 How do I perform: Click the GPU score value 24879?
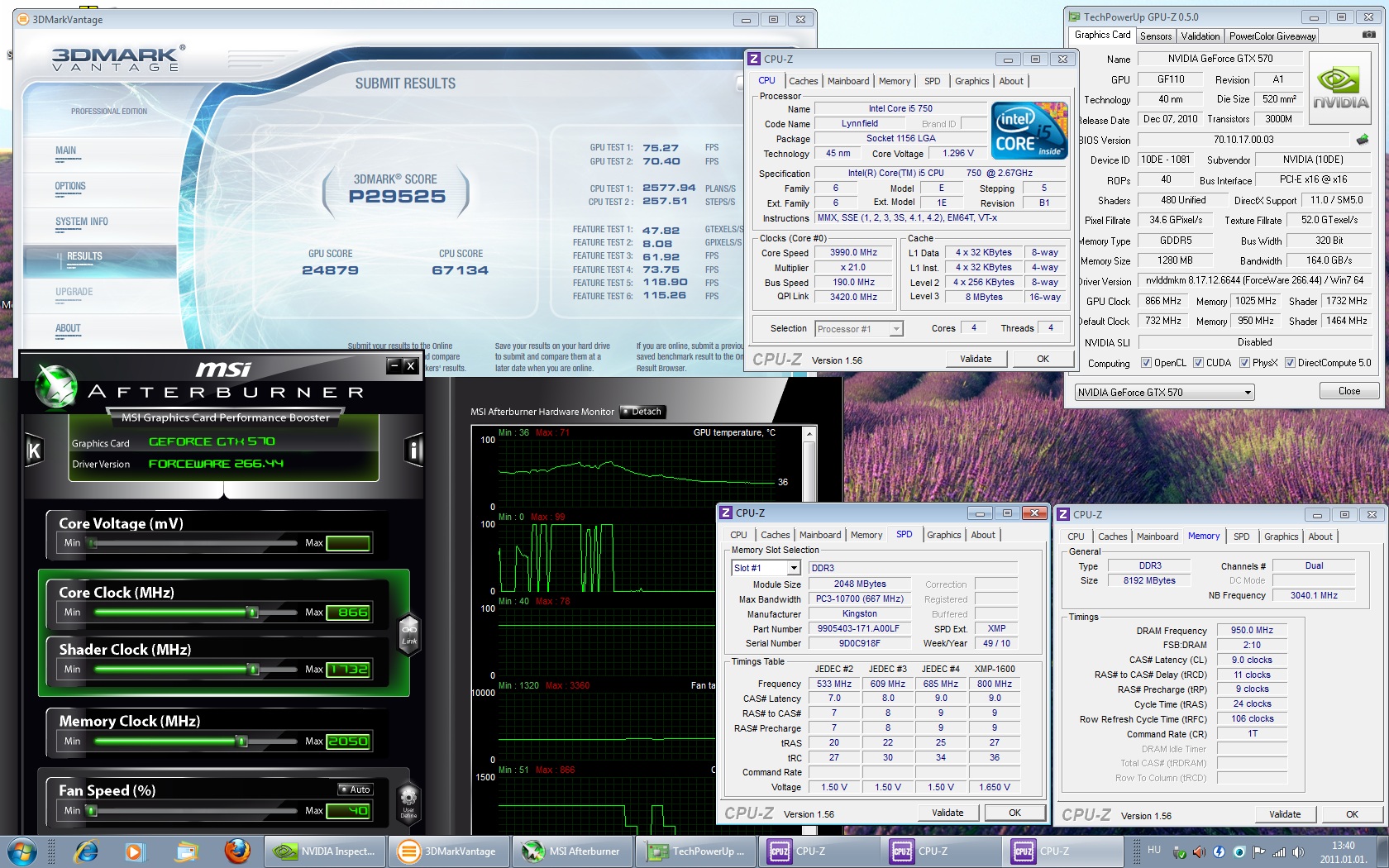click(330, 270)
